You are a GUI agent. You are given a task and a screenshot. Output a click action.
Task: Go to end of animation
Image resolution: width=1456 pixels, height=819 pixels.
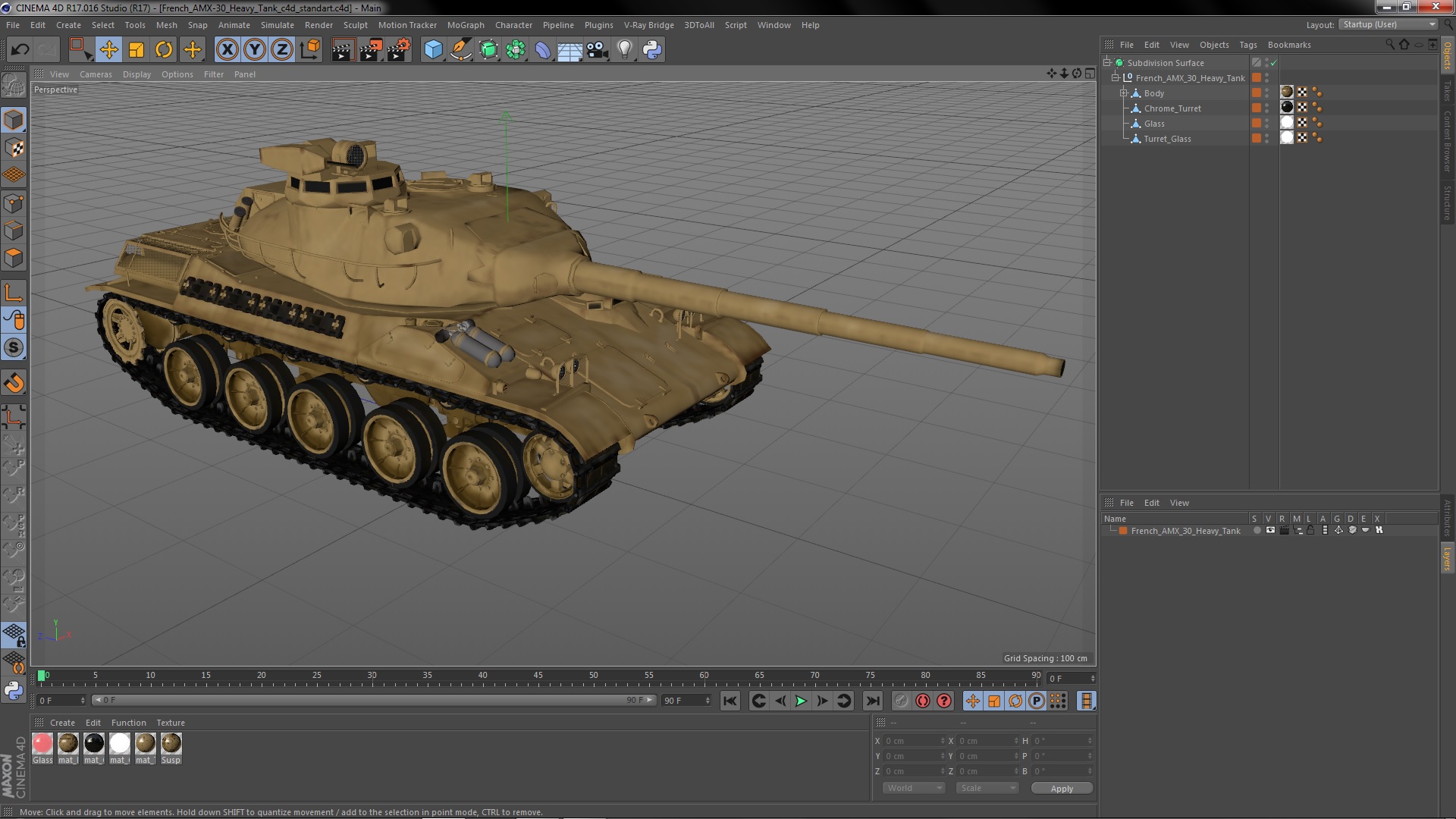pos(873,701)
